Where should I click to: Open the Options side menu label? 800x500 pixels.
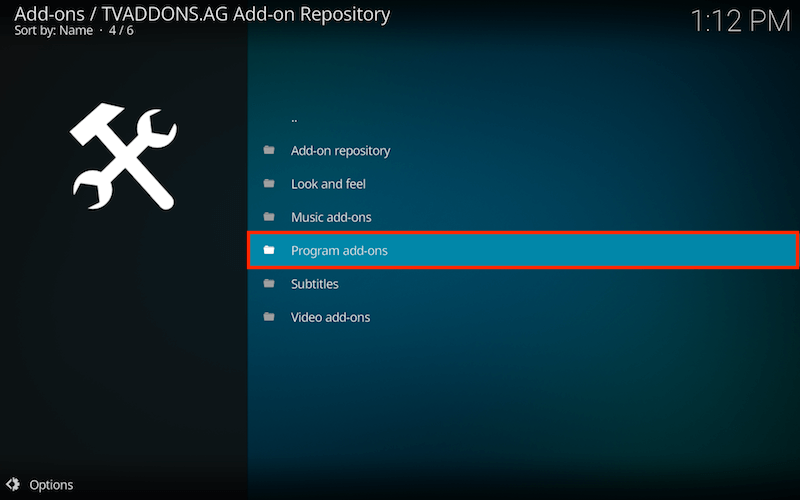tap(51, 485)
